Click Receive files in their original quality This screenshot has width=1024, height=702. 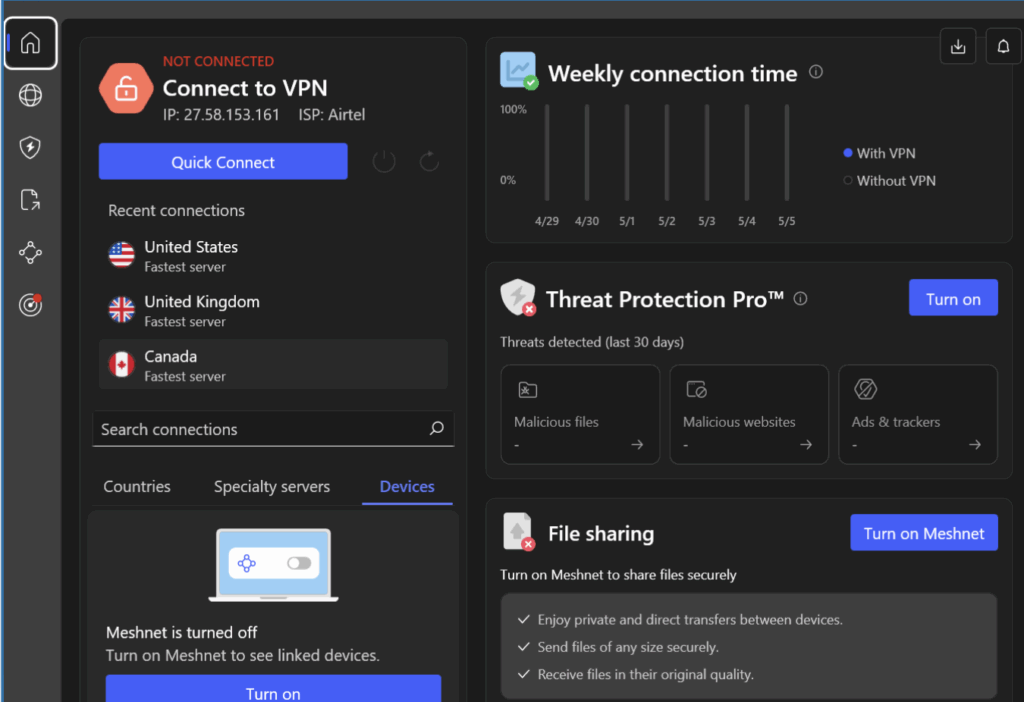(x=646, y=675)
